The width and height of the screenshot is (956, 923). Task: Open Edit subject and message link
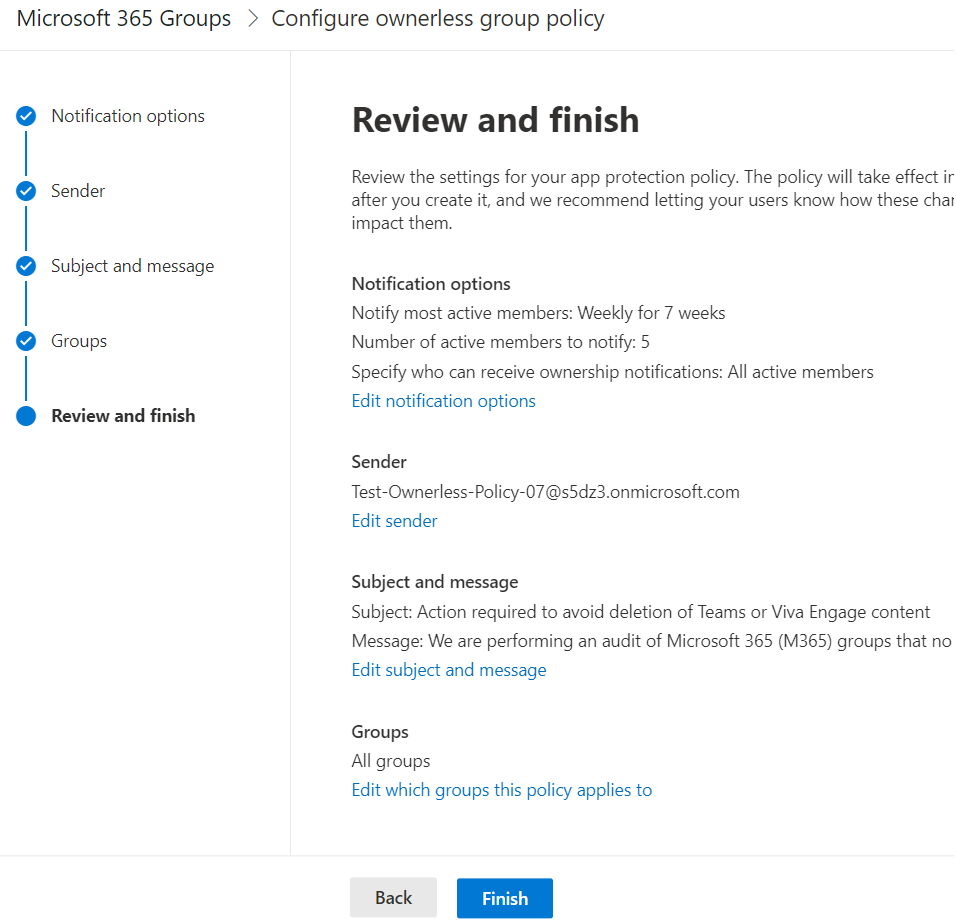point(449,670)
